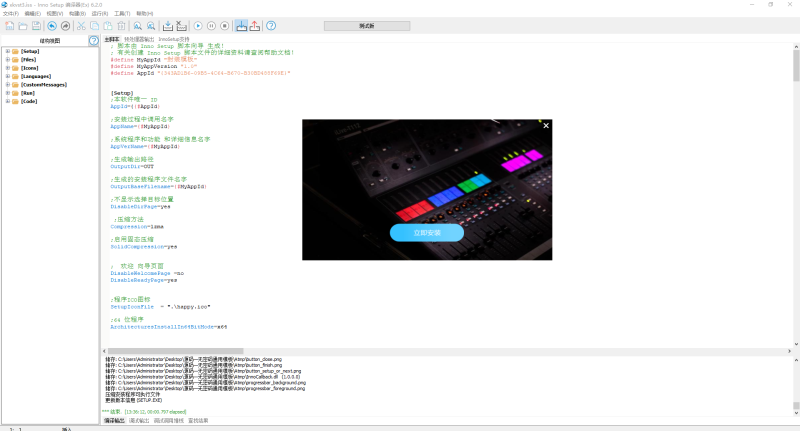Click the Save floppy disk icon
Image resolution: width=800 pixels, height=431 pixels.
click(x=36, y=26)
